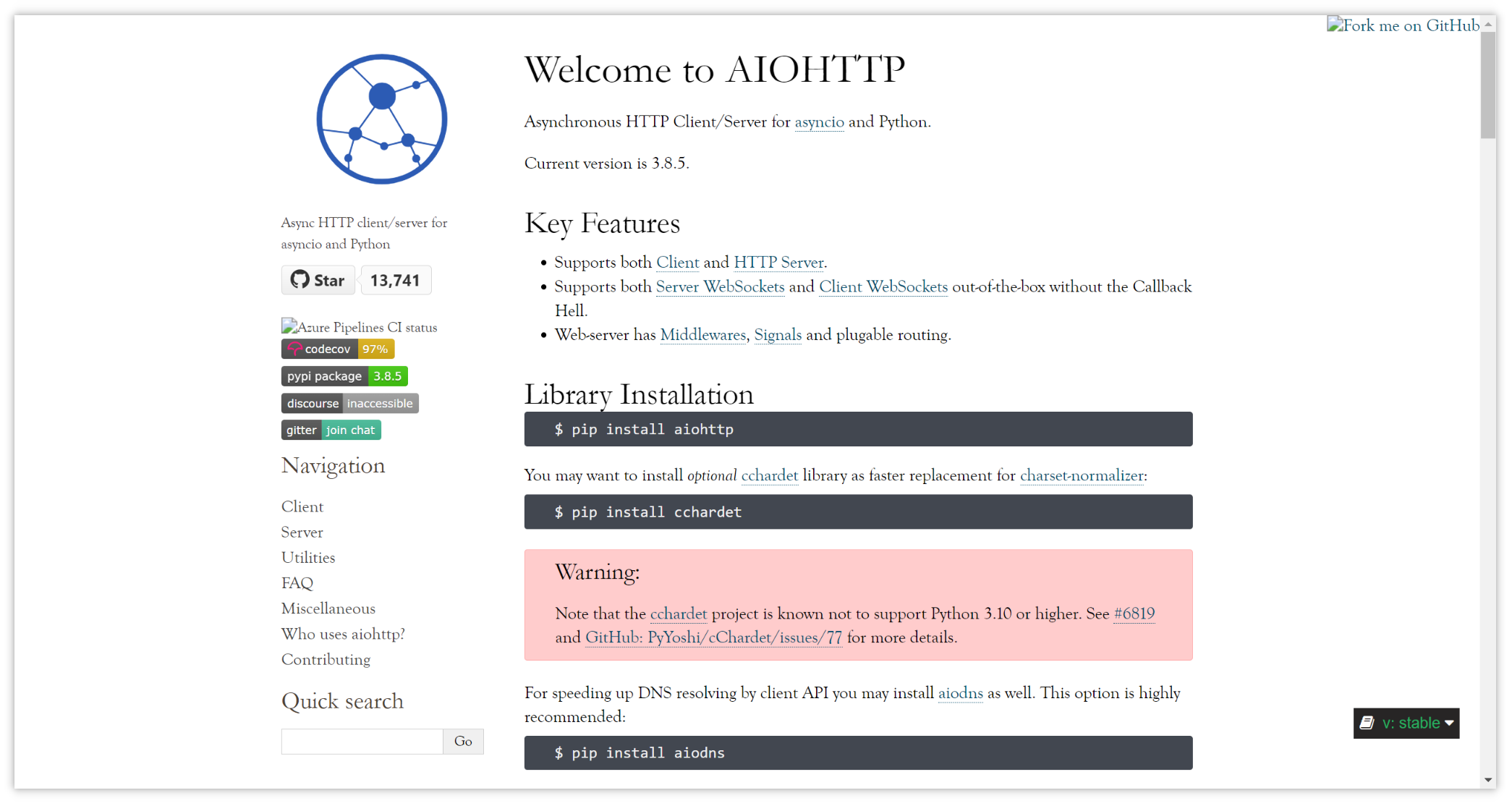
Task: Open GitHub: PyYoshi/cChardet/issues/77 link
Action: click(714, 637)
